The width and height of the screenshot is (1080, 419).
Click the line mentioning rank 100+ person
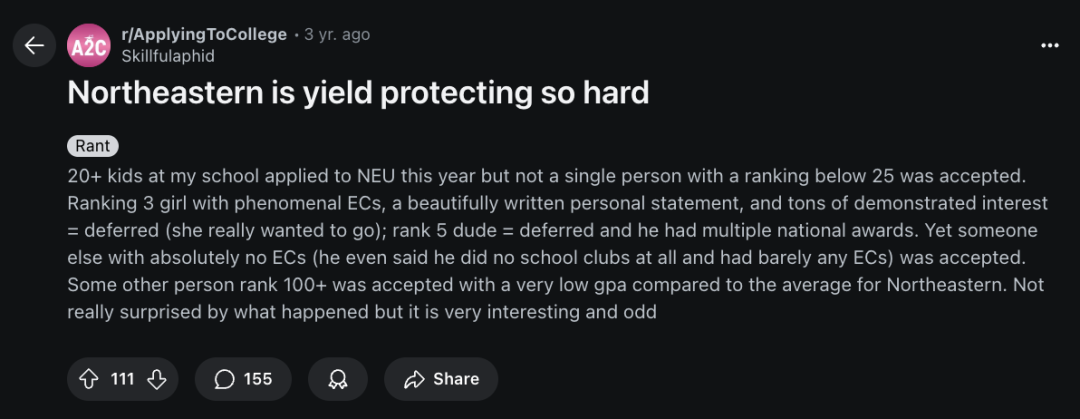(x=557, y=285)
